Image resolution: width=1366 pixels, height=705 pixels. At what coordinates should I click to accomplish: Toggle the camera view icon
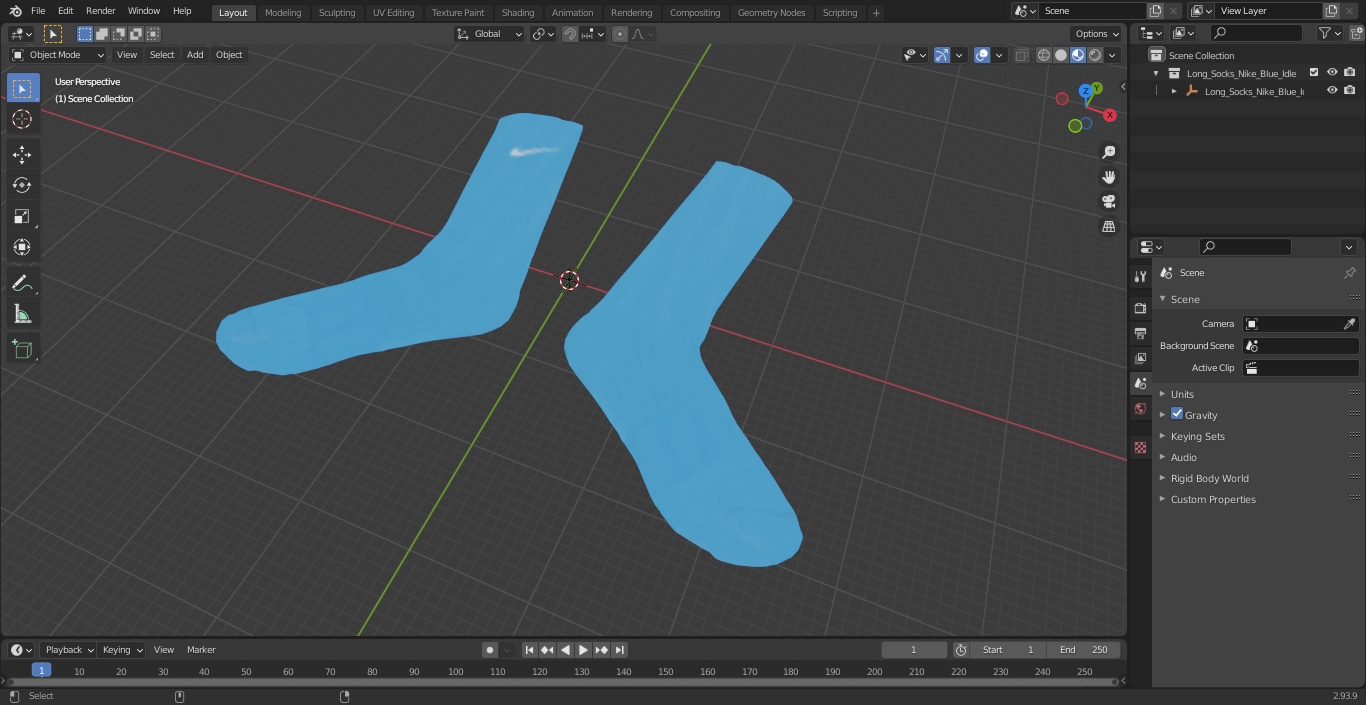coord(1108,202)
